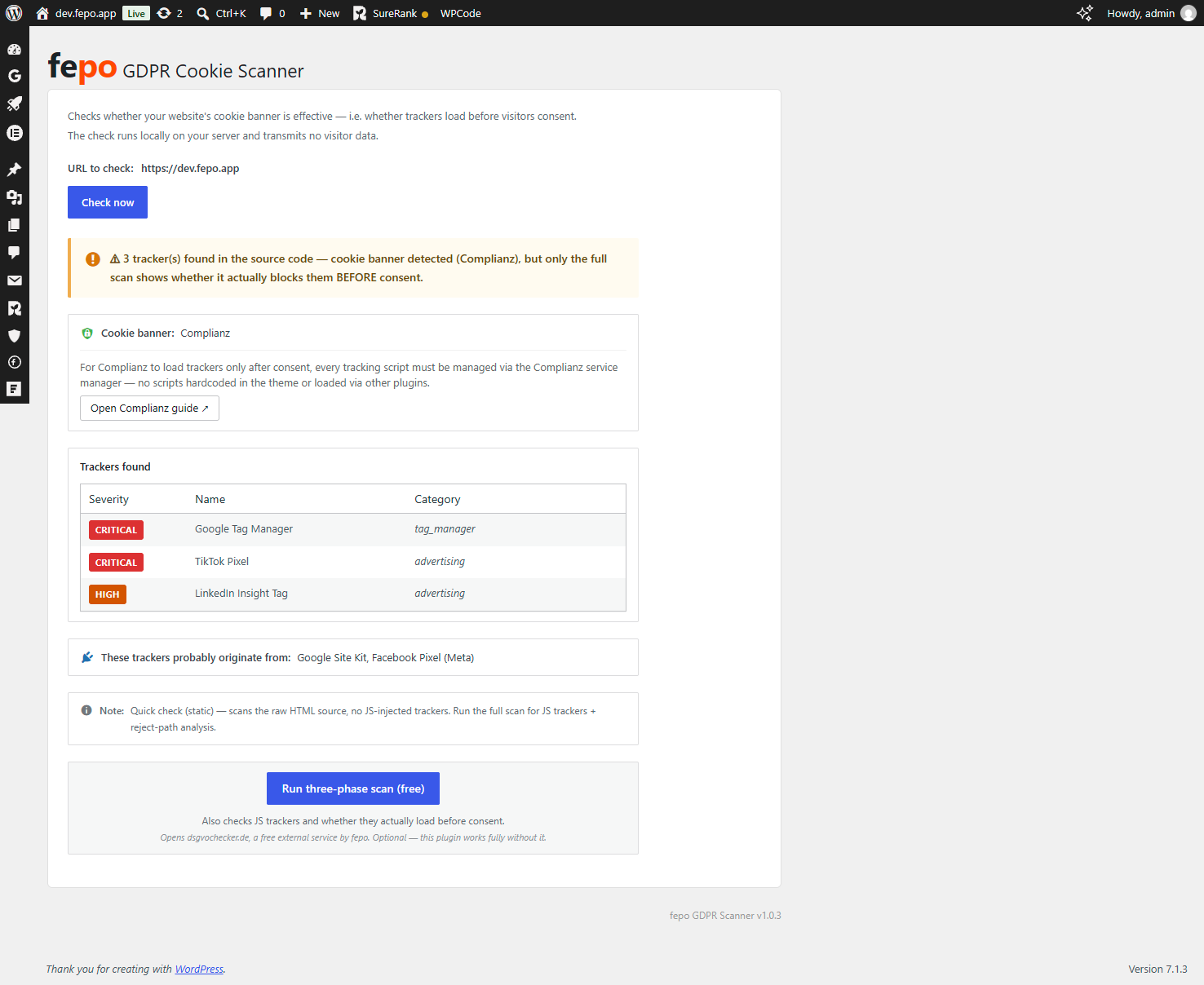Open Comments speech bubble in sidebar

click(x=14, y=253)
